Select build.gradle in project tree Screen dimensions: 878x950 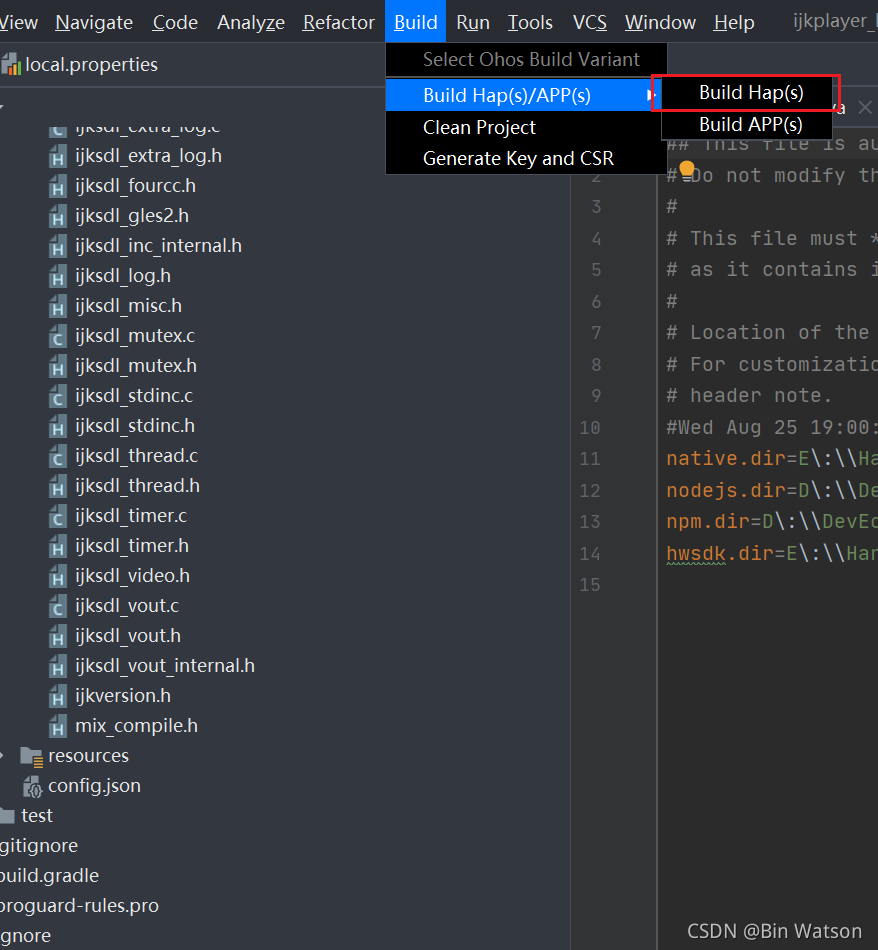coord(49,875)
